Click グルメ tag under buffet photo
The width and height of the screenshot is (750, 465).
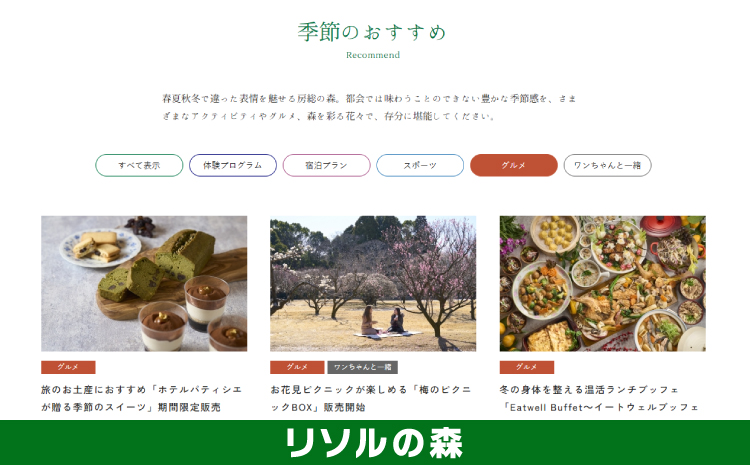pyautogui.click(x=527, y=367)
